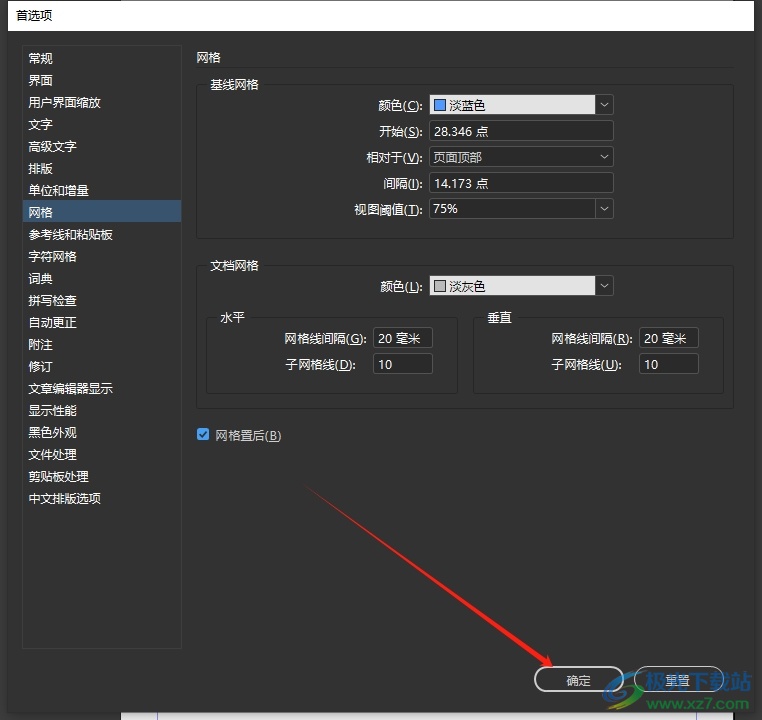Open the 视图阈值 dropdown arrow
Screen dimensions: 762x720
(x=604, y=209)
